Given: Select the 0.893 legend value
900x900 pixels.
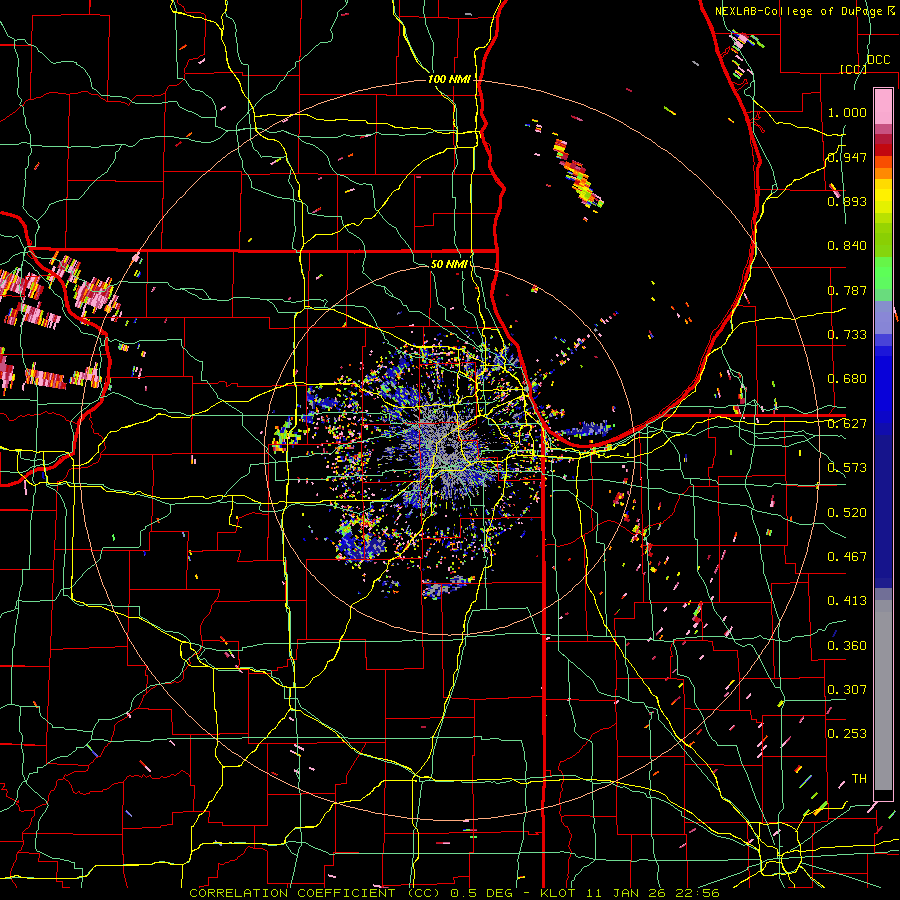Looking at the screenshot, I should click(847, 201).
